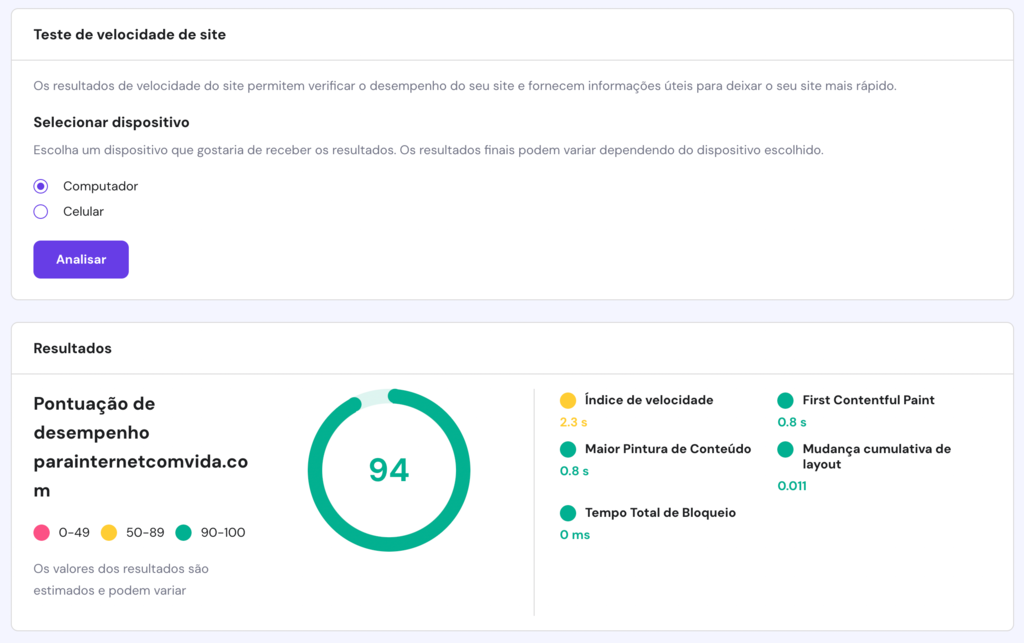Screen dimensions: 1024x643
Task: Click the 0.011 layout shift value
Action: point(792,486)
